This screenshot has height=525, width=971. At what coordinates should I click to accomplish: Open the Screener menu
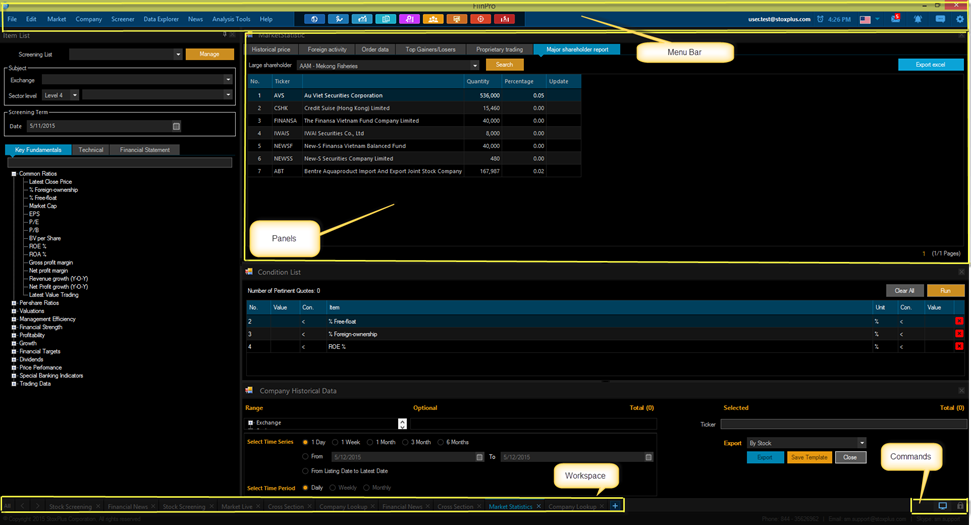[x=123, y=19]
